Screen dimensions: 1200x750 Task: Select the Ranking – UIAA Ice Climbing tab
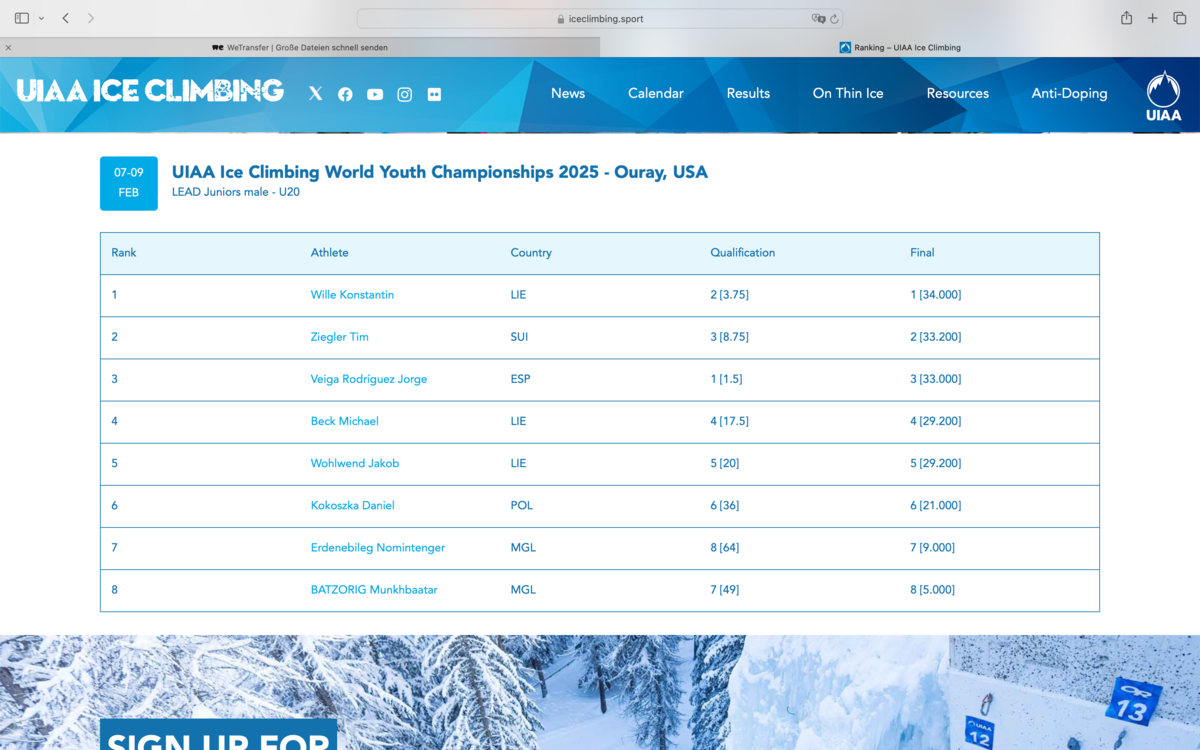[900, 47]
